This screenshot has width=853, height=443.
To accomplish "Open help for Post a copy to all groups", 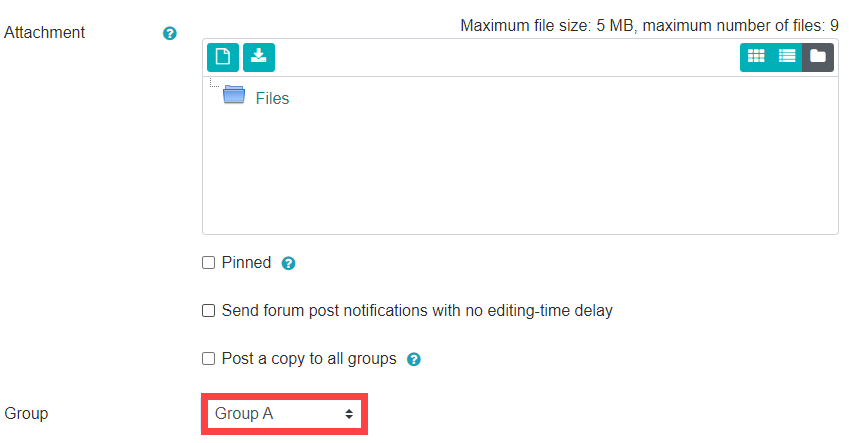I will [414, 359].
